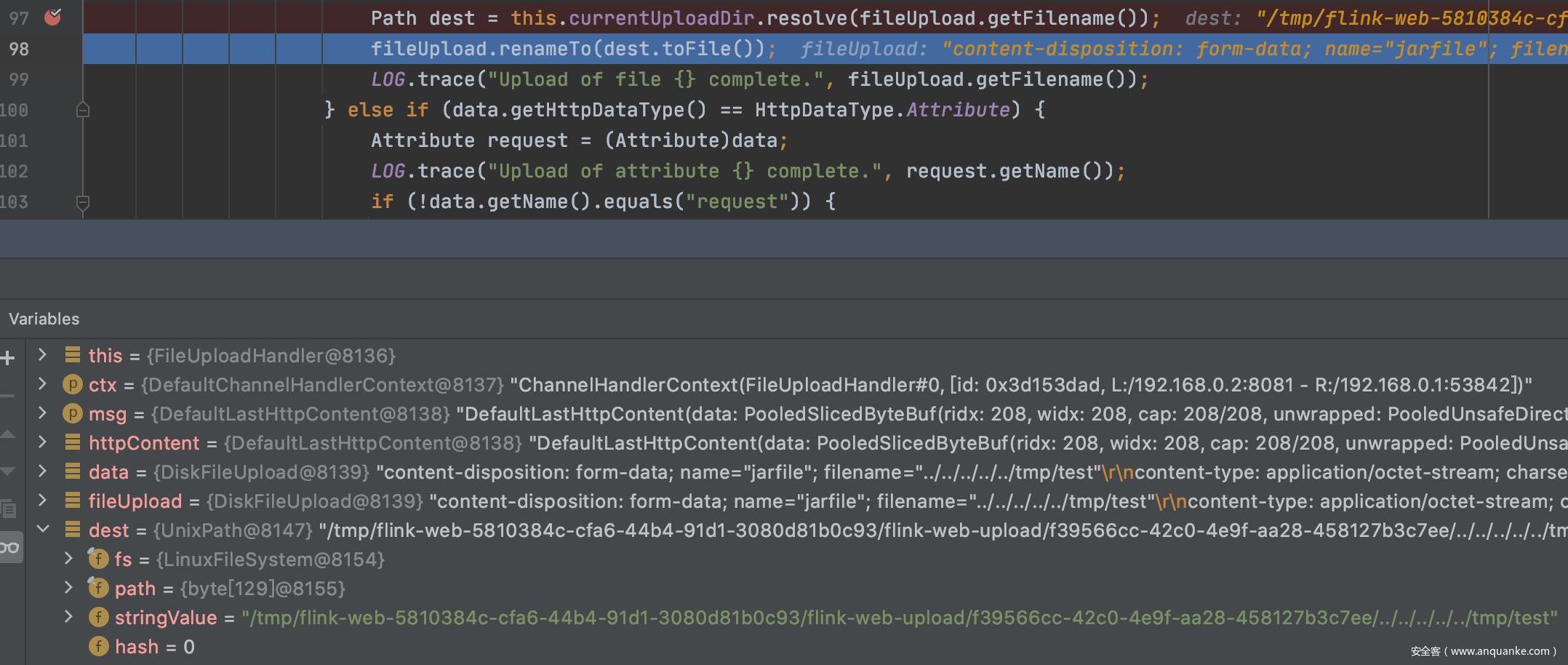The height and width of the screenshot is (665, 1568).
Task: Toggle code folding marker at line 100
Action: pos(83,110)
